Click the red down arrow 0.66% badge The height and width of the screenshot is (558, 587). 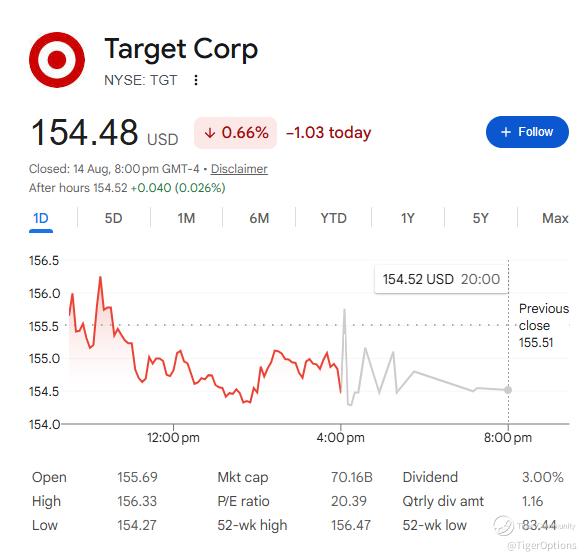pyautogui.click(x=235, y=132)
